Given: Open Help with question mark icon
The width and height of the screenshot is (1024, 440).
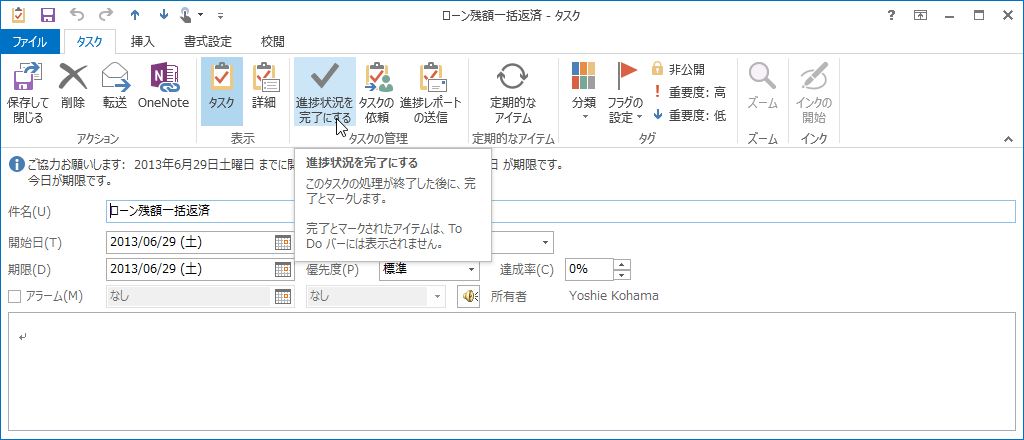Looking at the screenshot, I should point(891,15).
